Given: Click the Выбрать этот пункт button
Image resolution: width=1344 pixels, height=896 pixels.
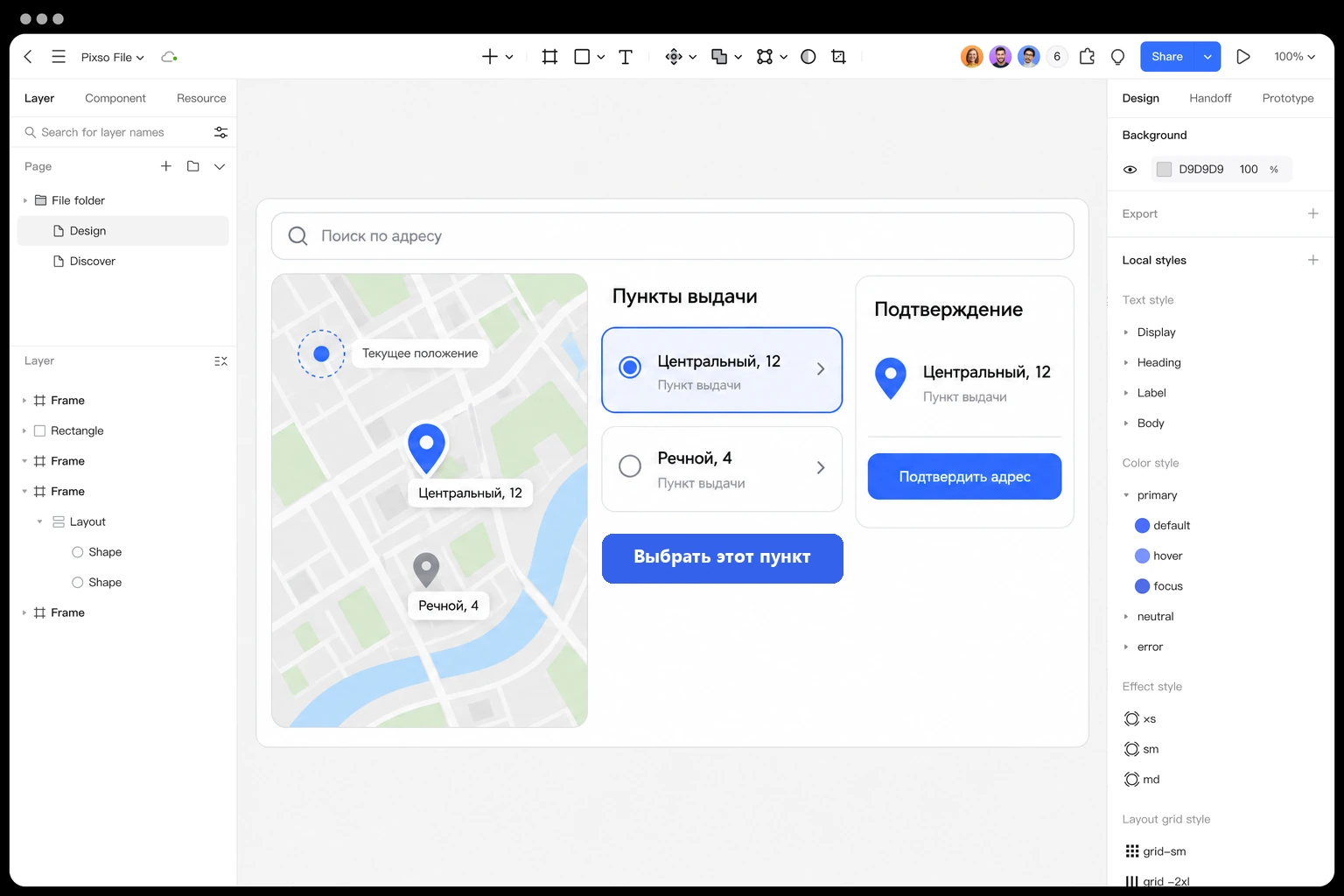Looking at the screenshot, I should tap(723, 558).
